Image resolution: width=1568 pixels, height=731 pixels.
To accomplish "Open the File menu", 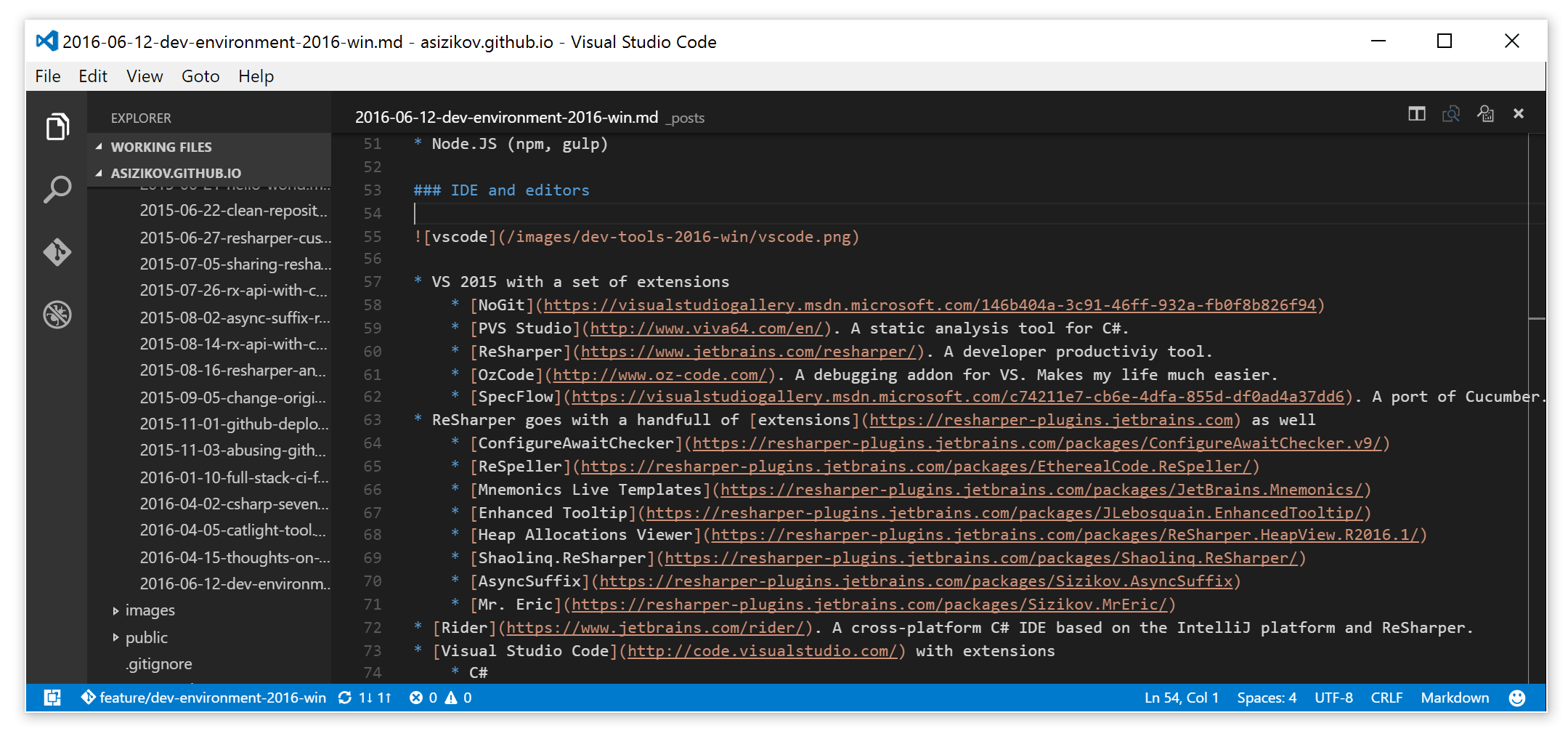I will [47, 76].
